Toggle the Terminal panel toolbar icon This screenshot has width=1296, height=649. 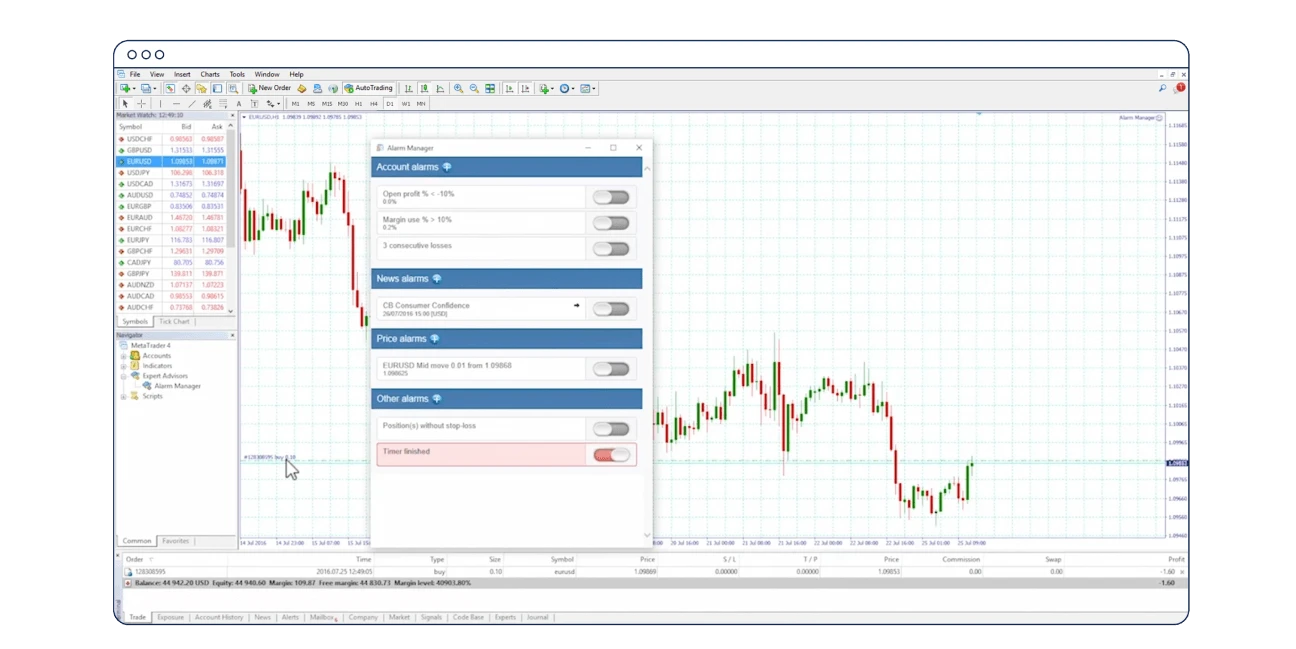[x=217, y=88]
